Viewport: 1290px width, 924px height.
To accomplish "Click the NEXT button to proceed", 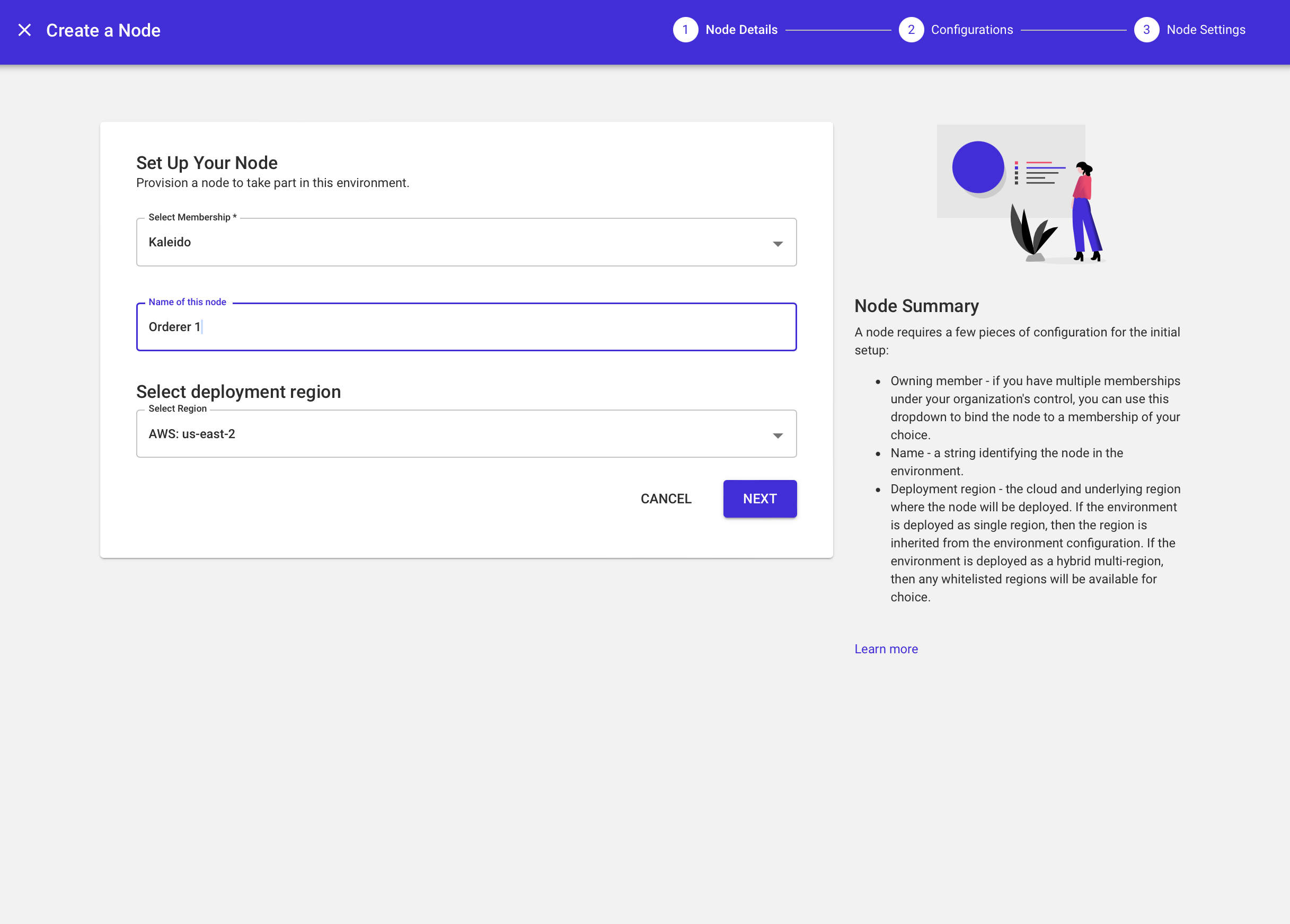I will pyautogui.click(x=760, y=499).
